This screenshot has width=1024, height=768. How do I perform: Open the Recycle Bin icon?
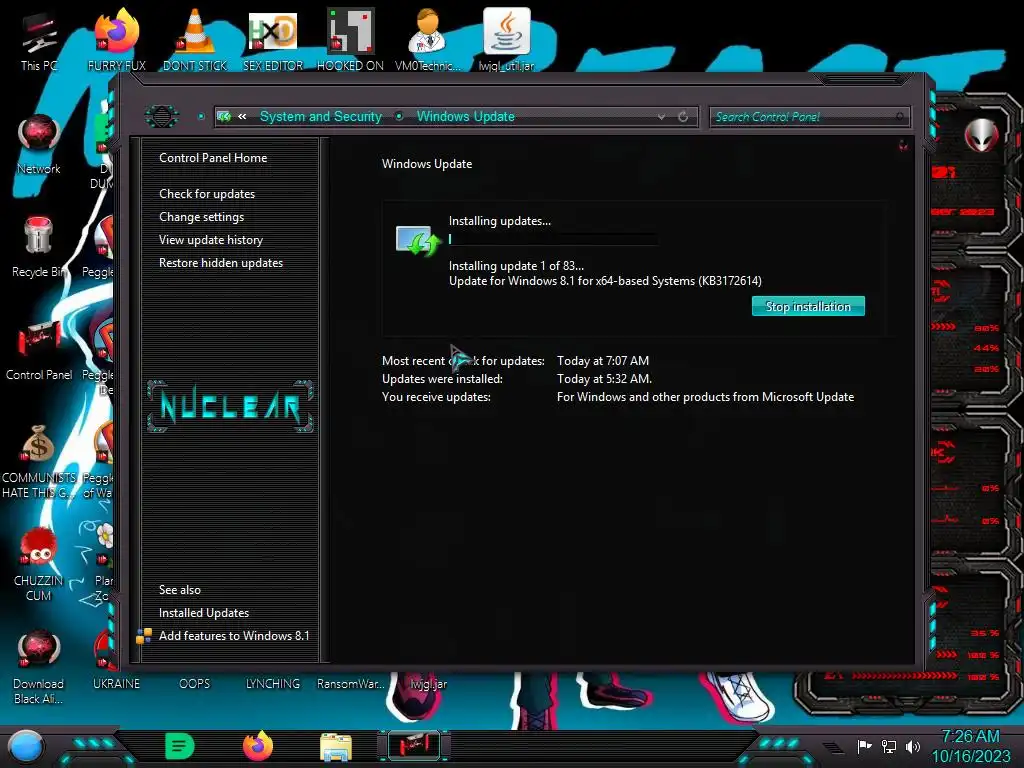[x=39, y=247]
